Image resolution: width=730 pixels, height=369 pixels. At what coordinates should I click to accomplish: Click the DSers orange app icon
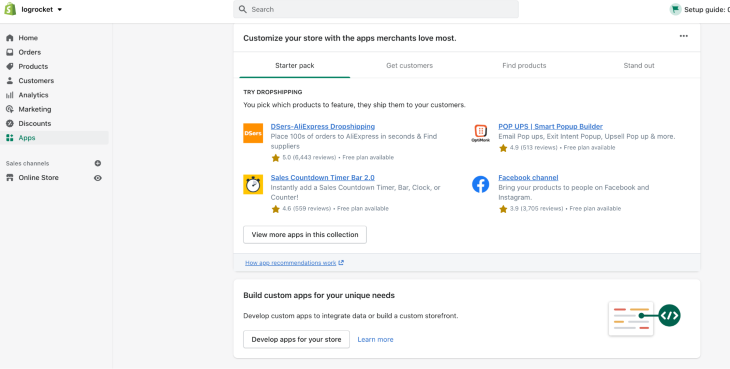[x=253, y=133]
